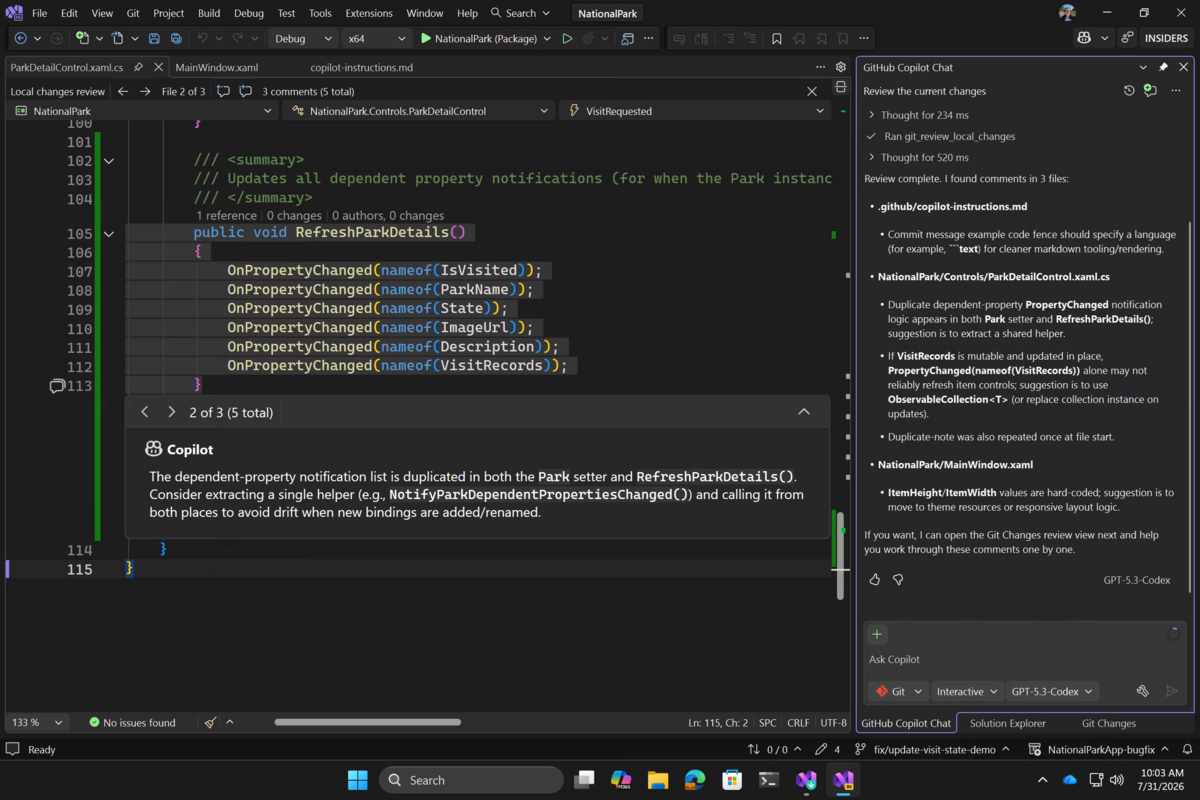Click the Search box in title bar
Screen dimensions: 1200x800
(x=521, y=13)
